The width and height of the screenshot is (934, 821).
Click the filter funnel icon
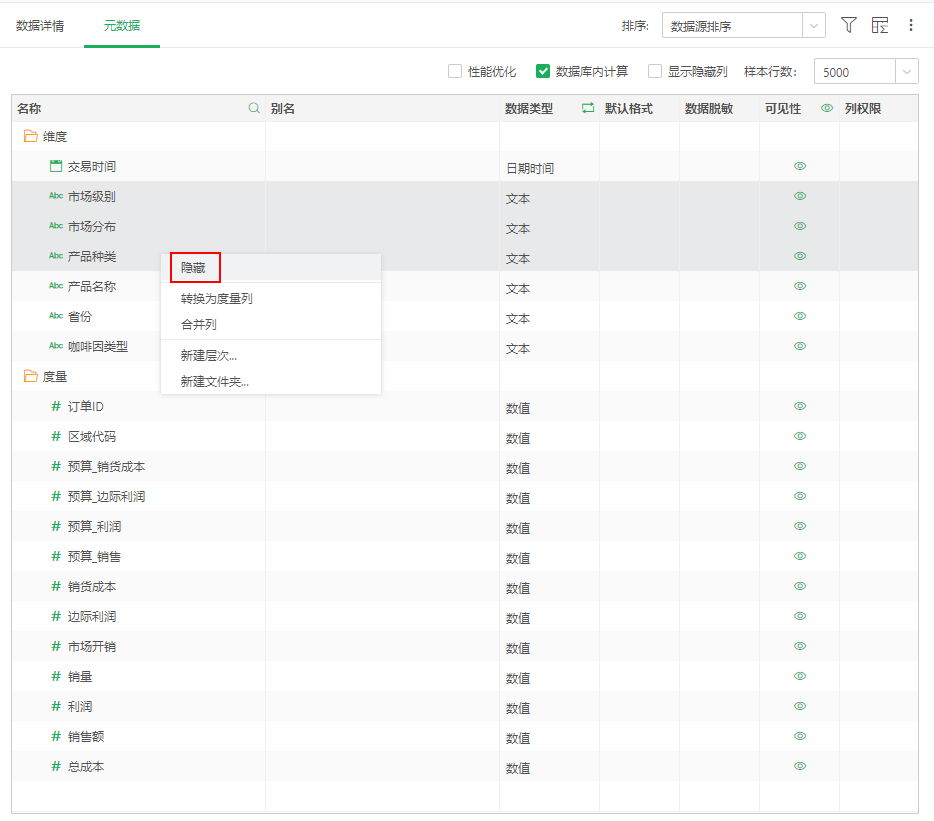tap(848, 25)
